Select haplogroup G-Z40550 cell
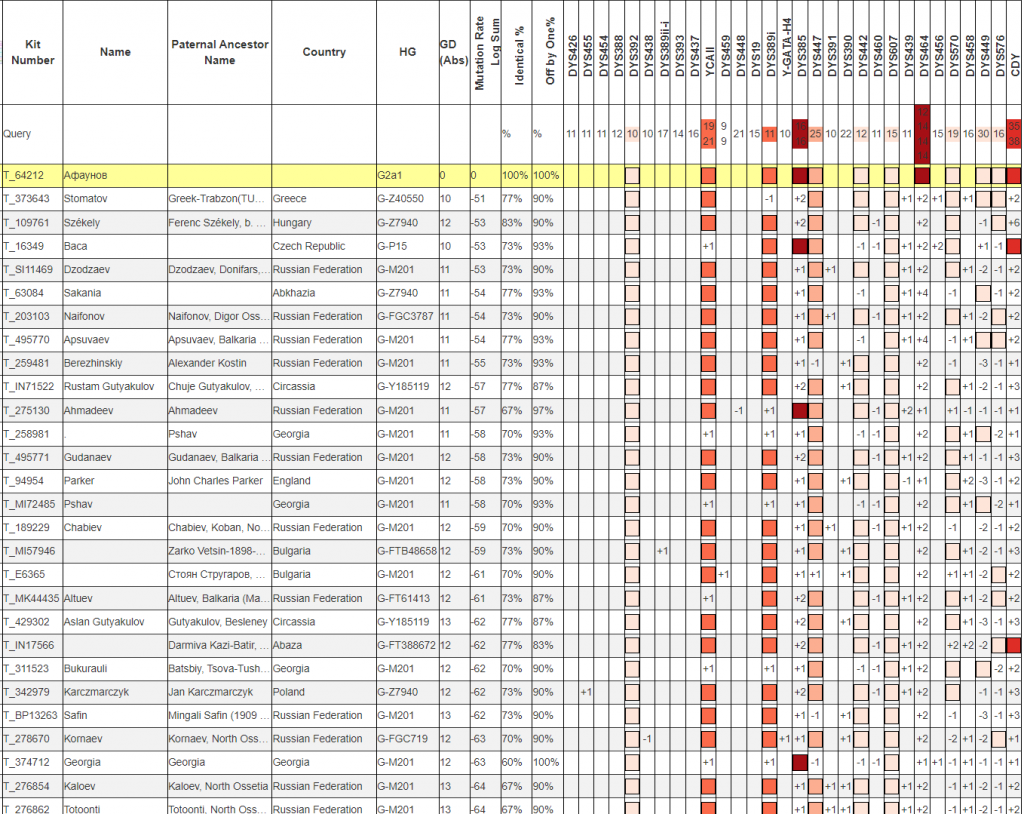 coord(407,199)
